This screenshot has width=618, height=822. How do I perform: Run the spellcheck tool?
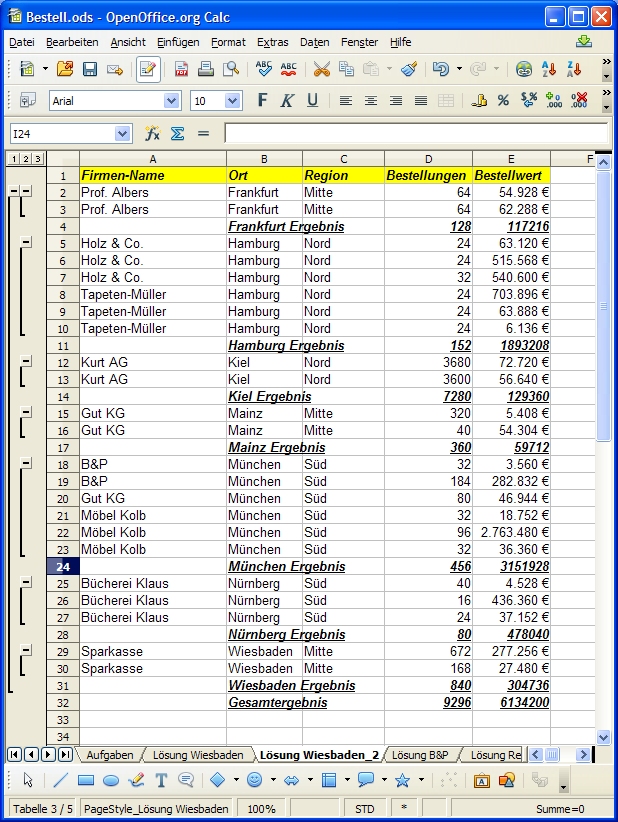264,69
